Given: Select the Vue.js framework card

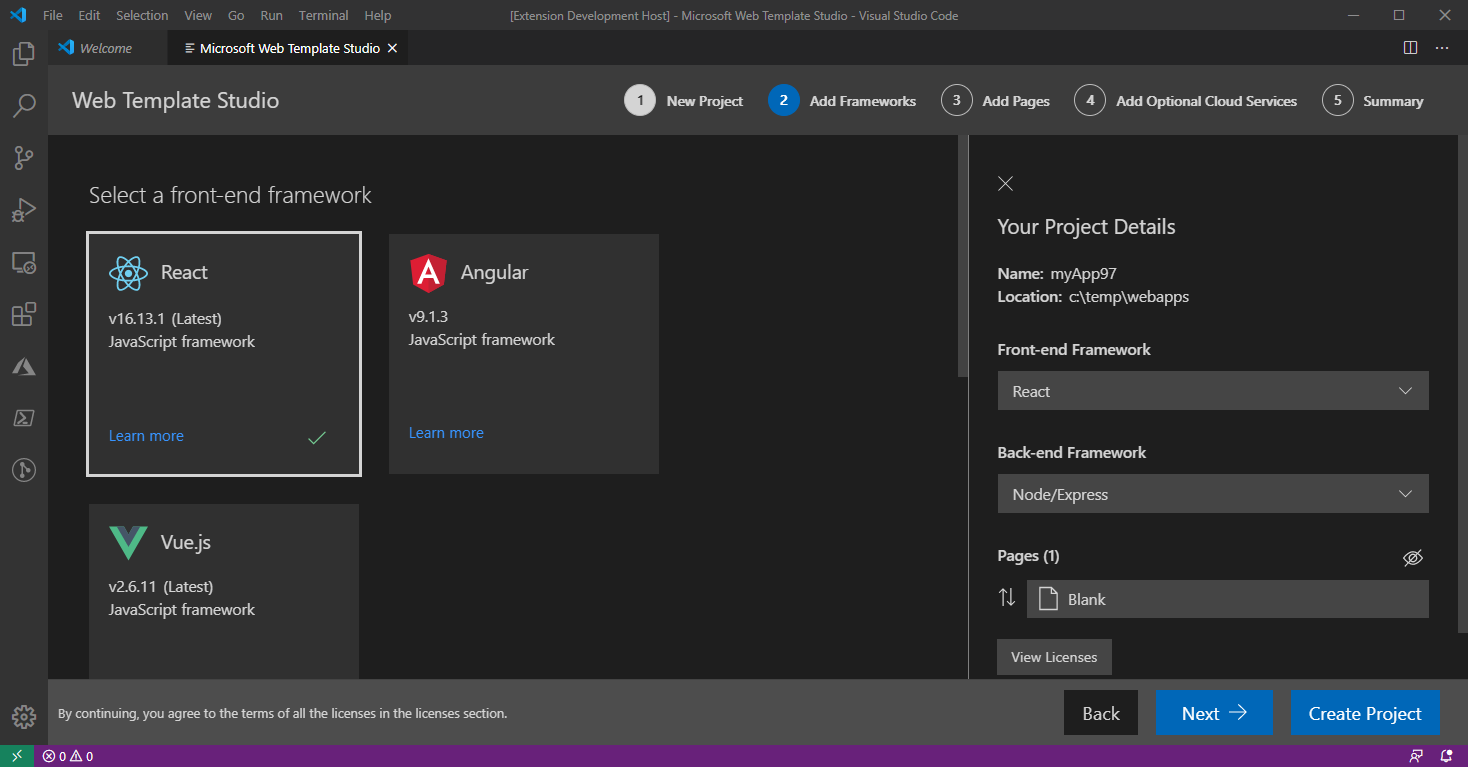Looking at the screenshot, I should pyautogui.click(x=224, y=591).
